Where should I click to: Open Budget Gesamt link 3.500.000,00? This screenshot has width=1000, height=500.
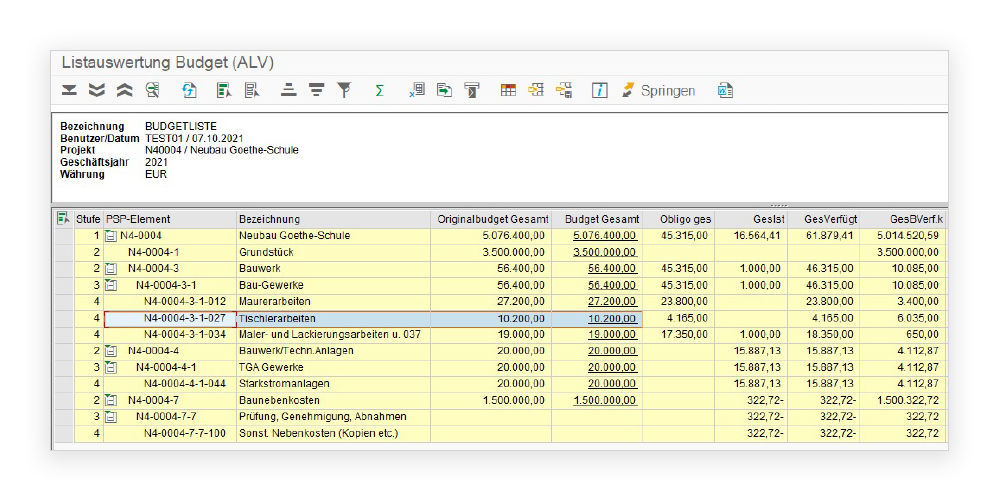point(604,252)
